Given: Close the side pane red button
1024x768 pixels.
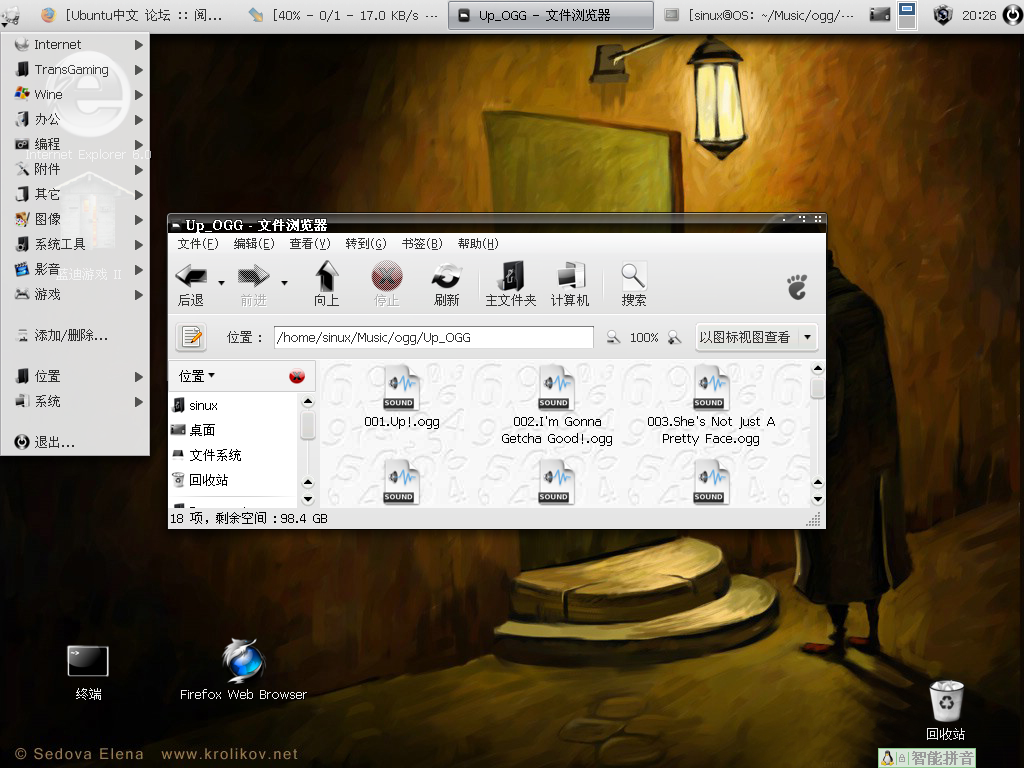Looking at the screenshot, I should pos(296,376).
